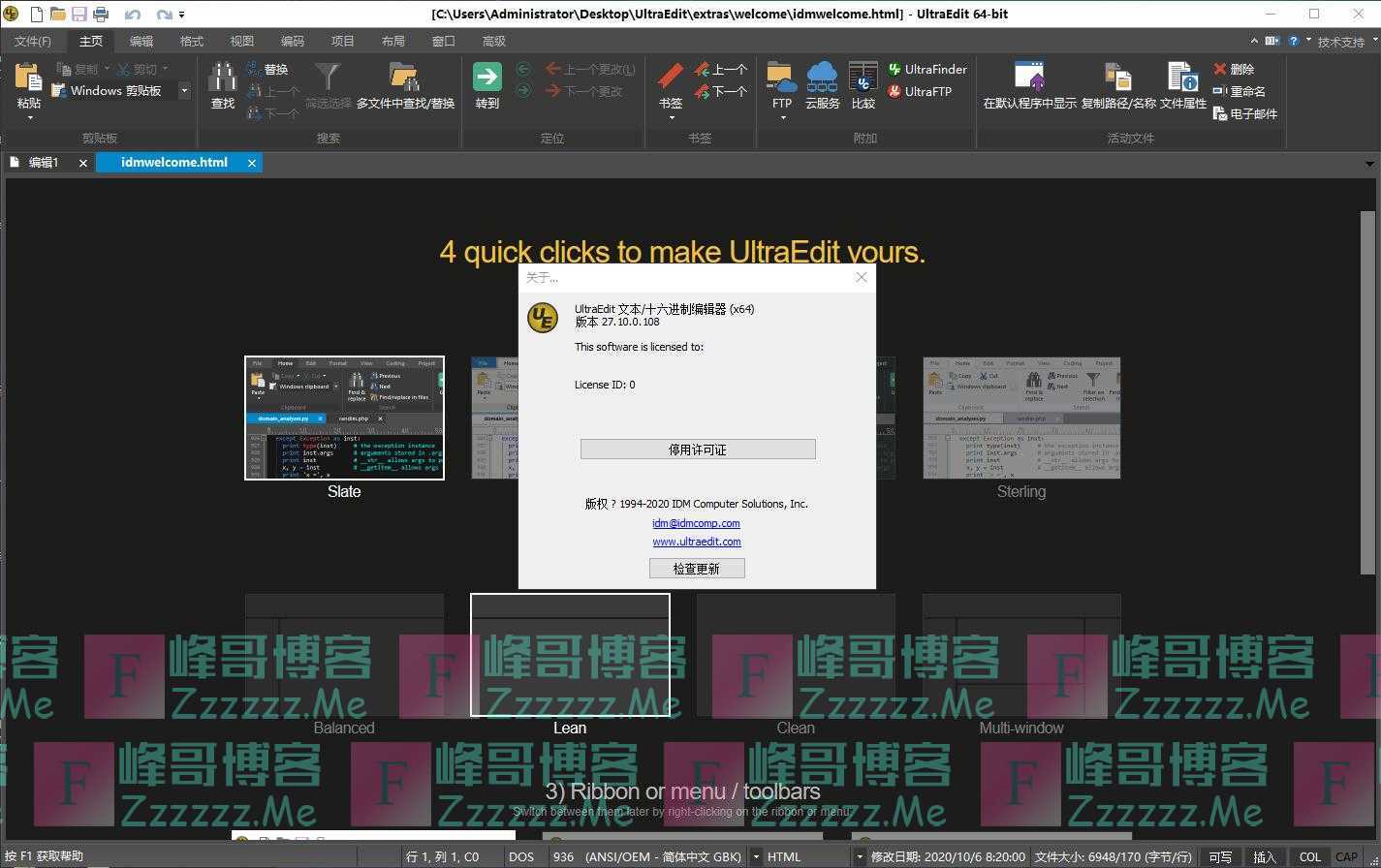Switch to the 编辑1 document tab
The width and height of the screenshot is (1381, 868).
[x=44, y=163]
